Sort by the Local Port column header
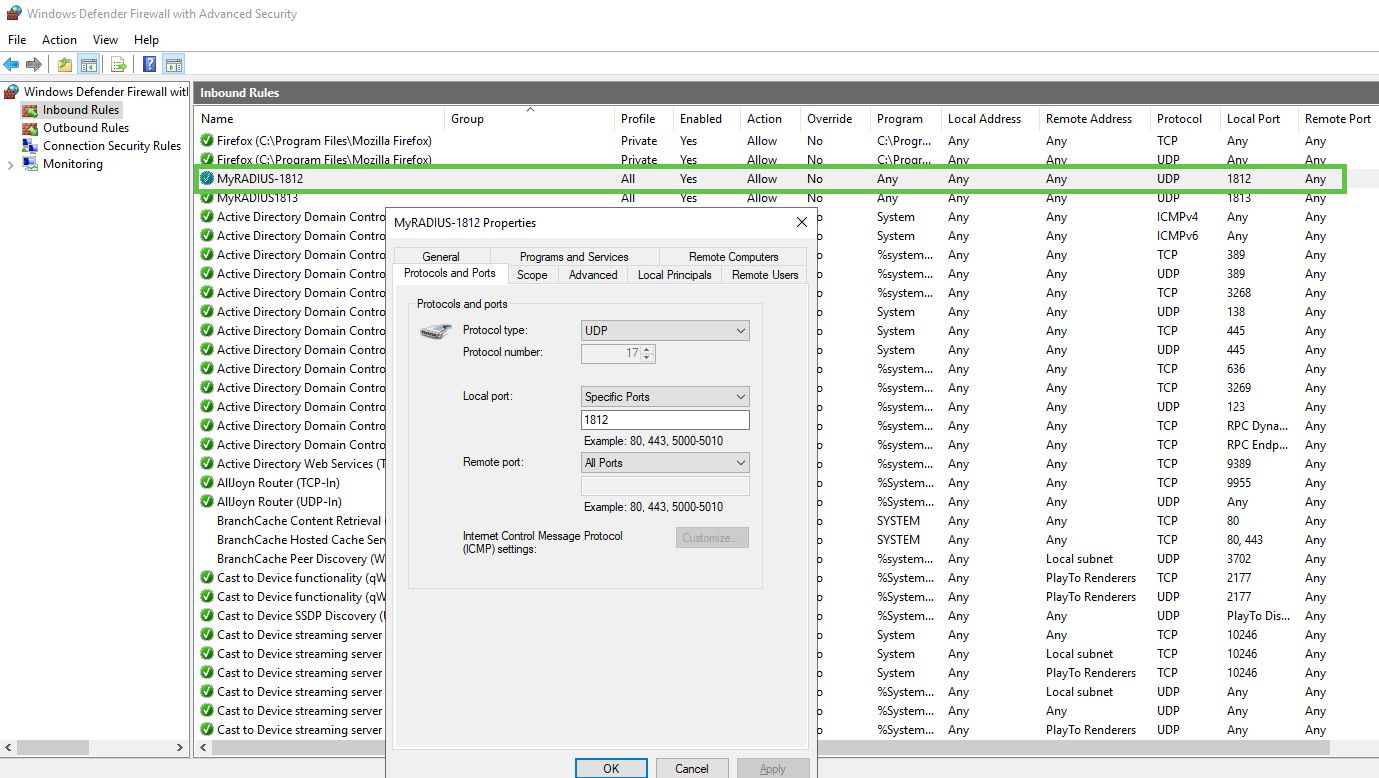This screenshot has height=778, width=1379. tap(1260, 119)
